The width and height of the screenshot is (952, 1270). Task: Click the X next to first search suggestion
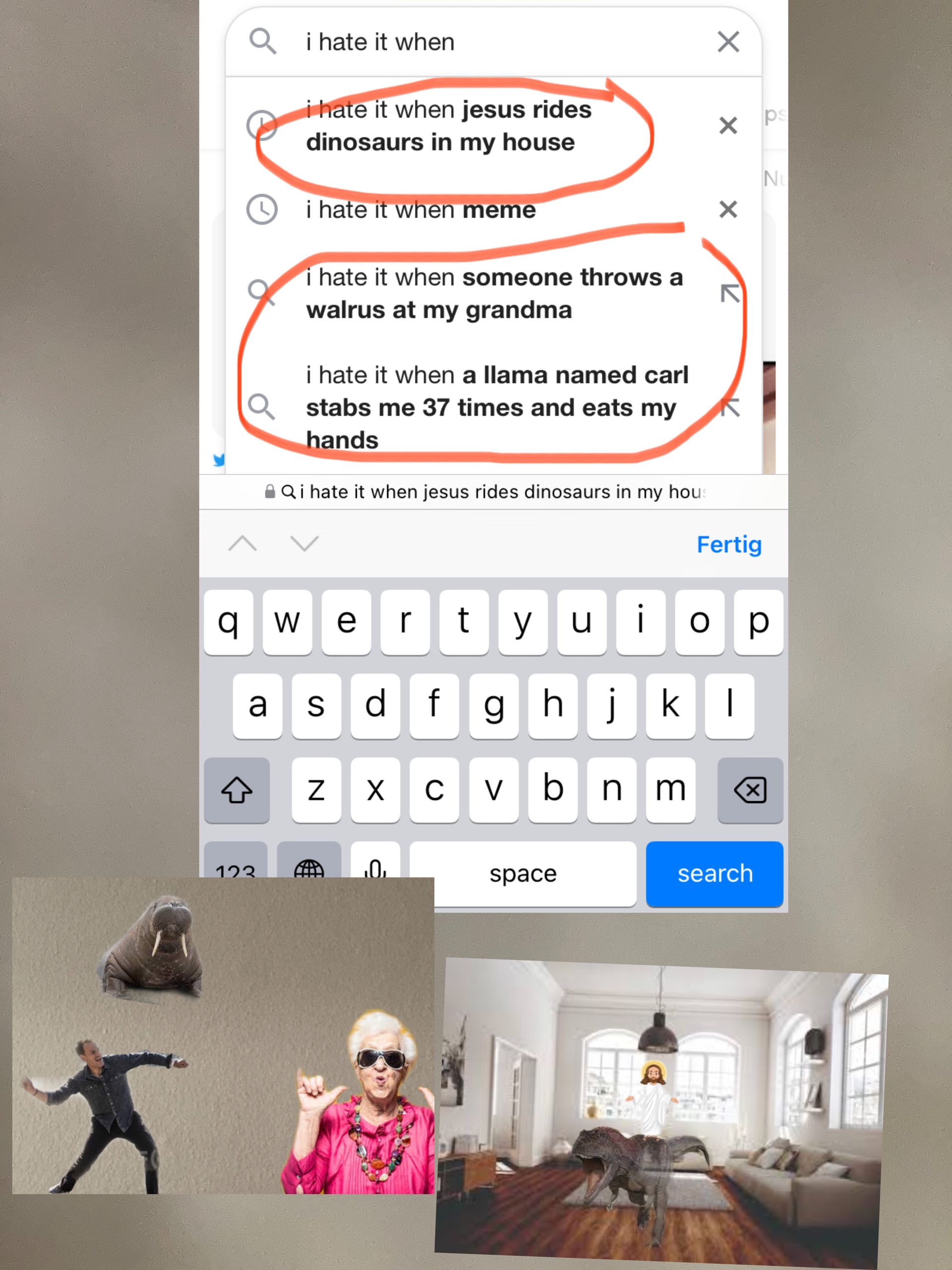[727, 125]
